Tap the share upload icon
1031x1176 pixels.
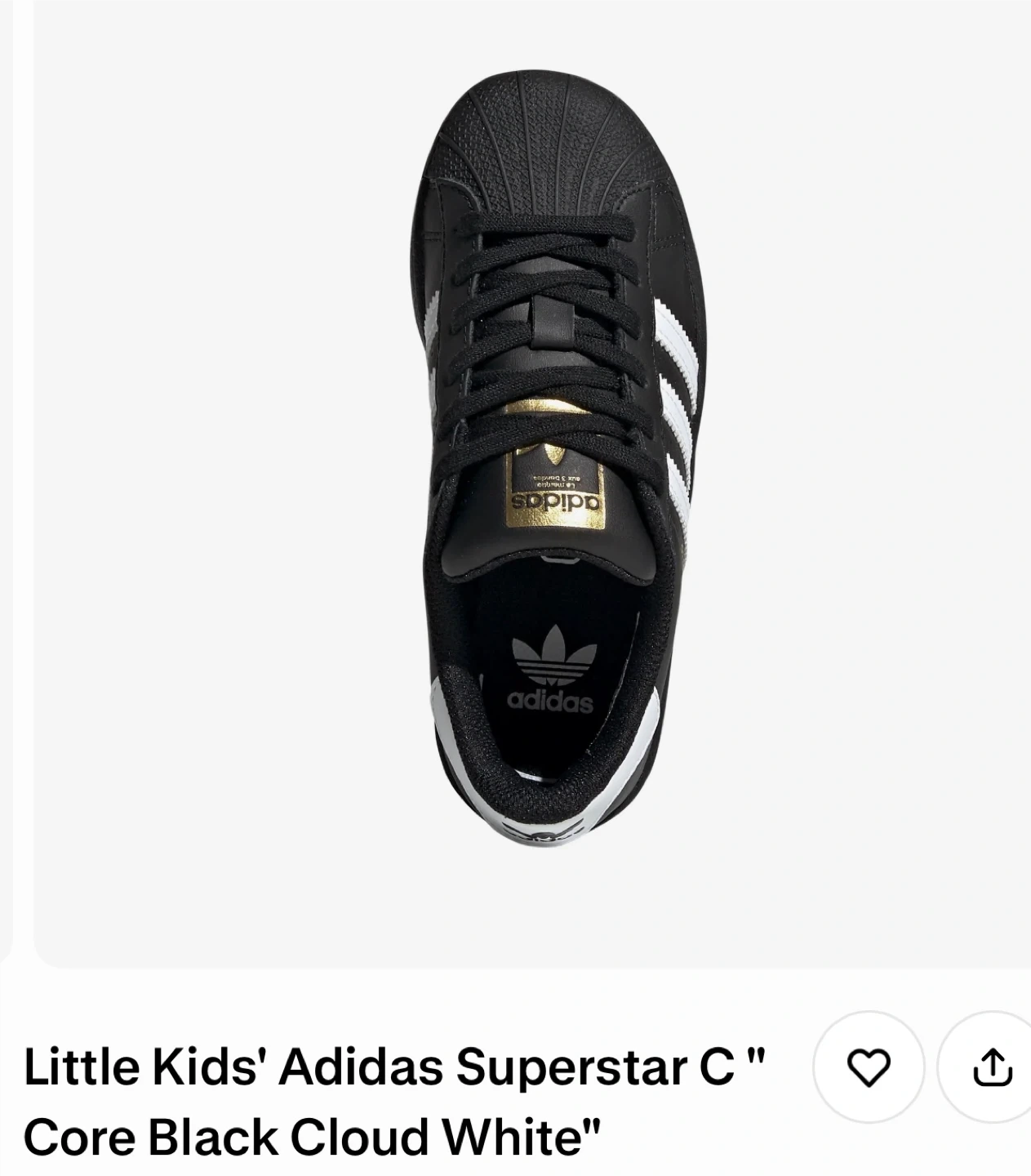[x=993, y=1068]
